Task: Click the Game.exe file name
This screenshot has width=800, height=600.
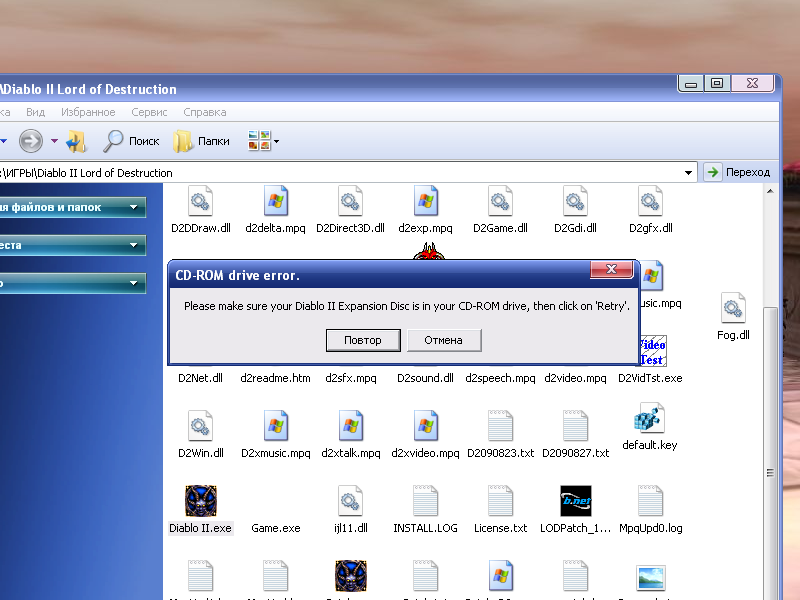Action: pyautogui.click(x=276, y=528)
